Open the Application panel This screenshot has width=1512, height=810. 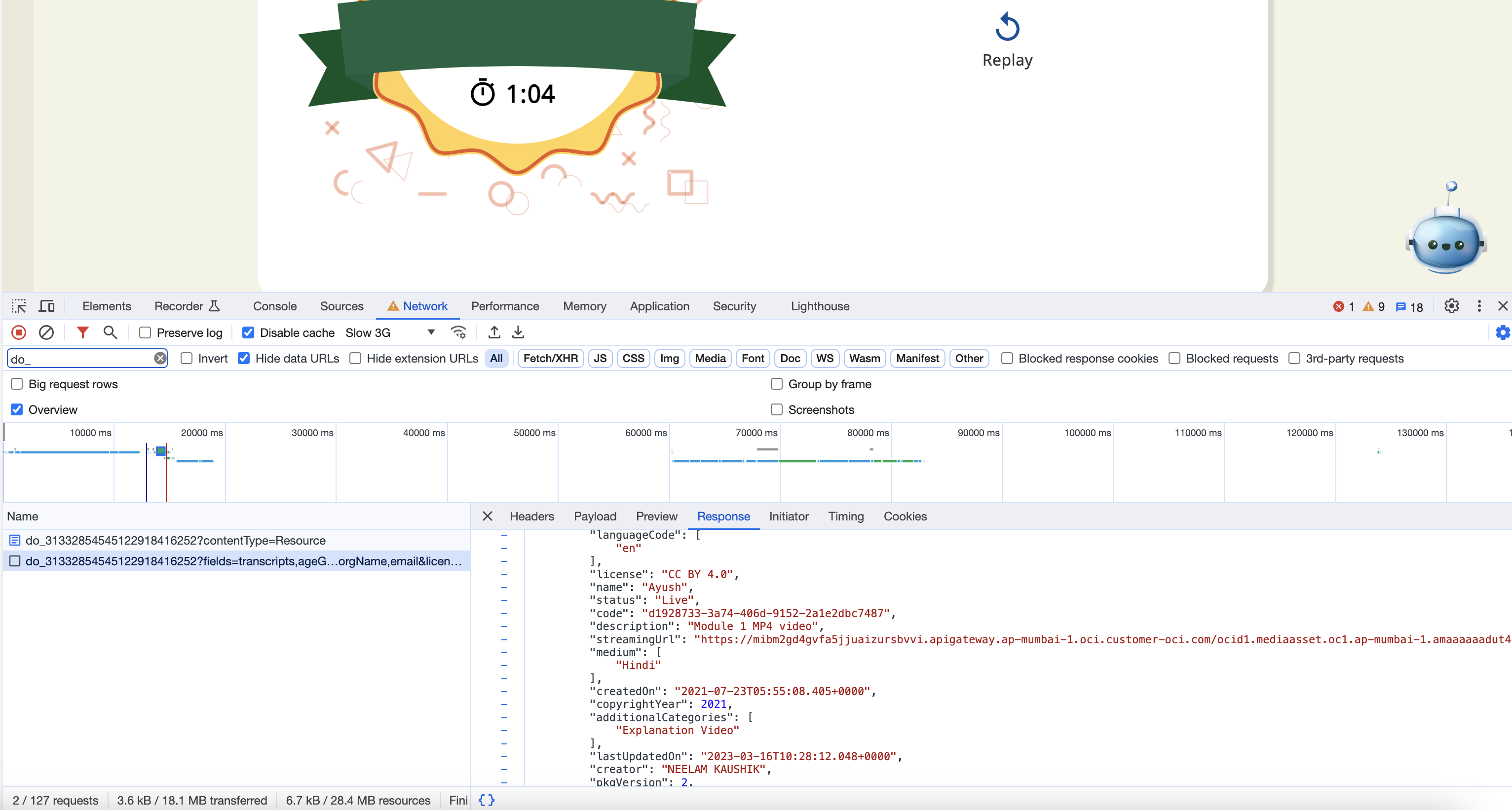coord(659,306)
